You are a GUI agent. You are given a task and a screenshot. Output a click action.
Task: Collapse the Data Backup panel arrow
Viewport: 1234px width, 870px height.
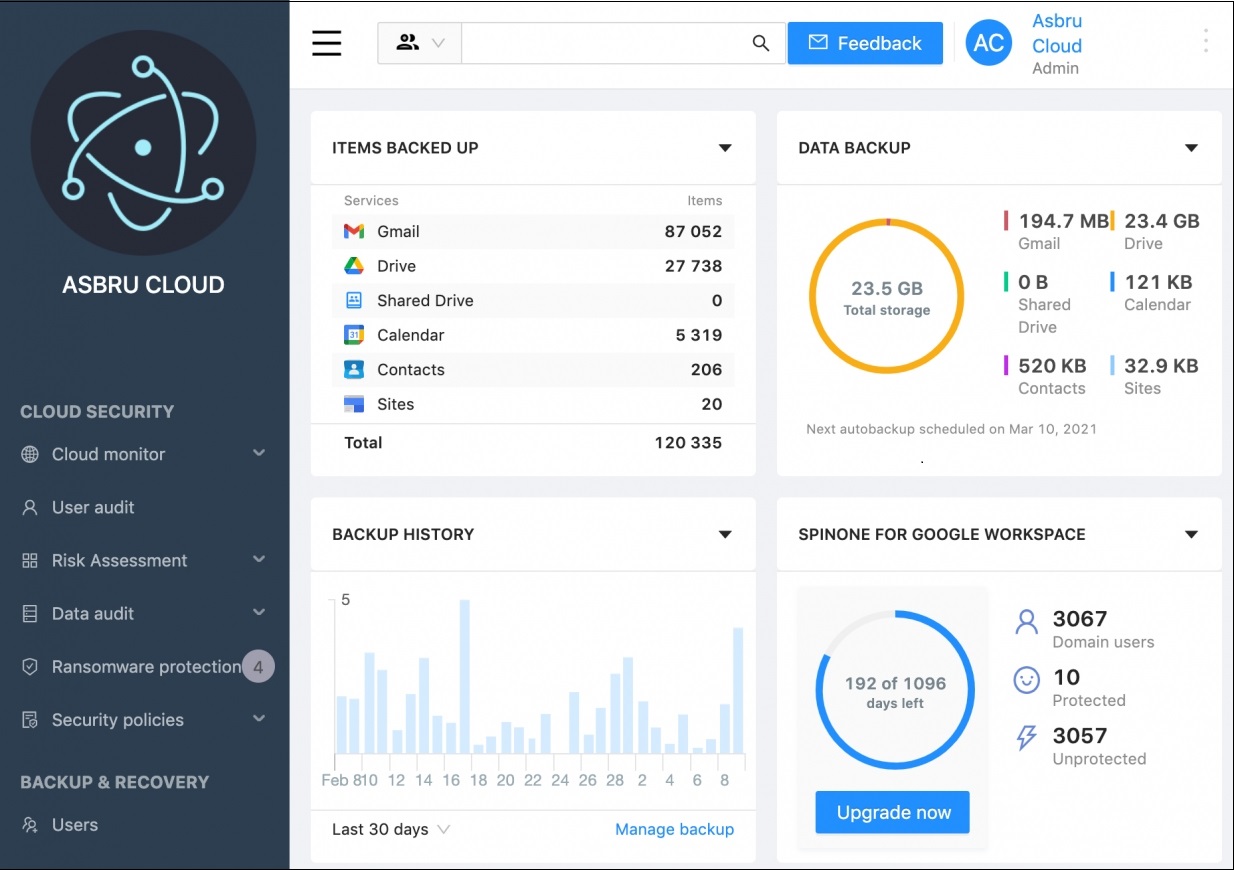pyautogui.click(x=1191, y=148)
